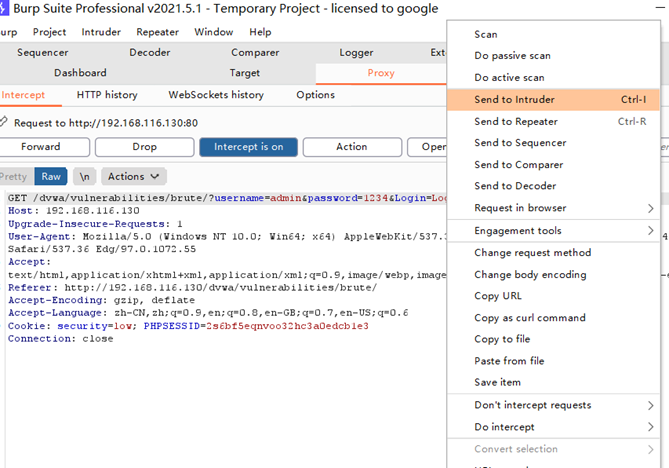Open the Intruder menu in menu bar
This screenshot has height=468, width=669.
(x=101, y=32)
